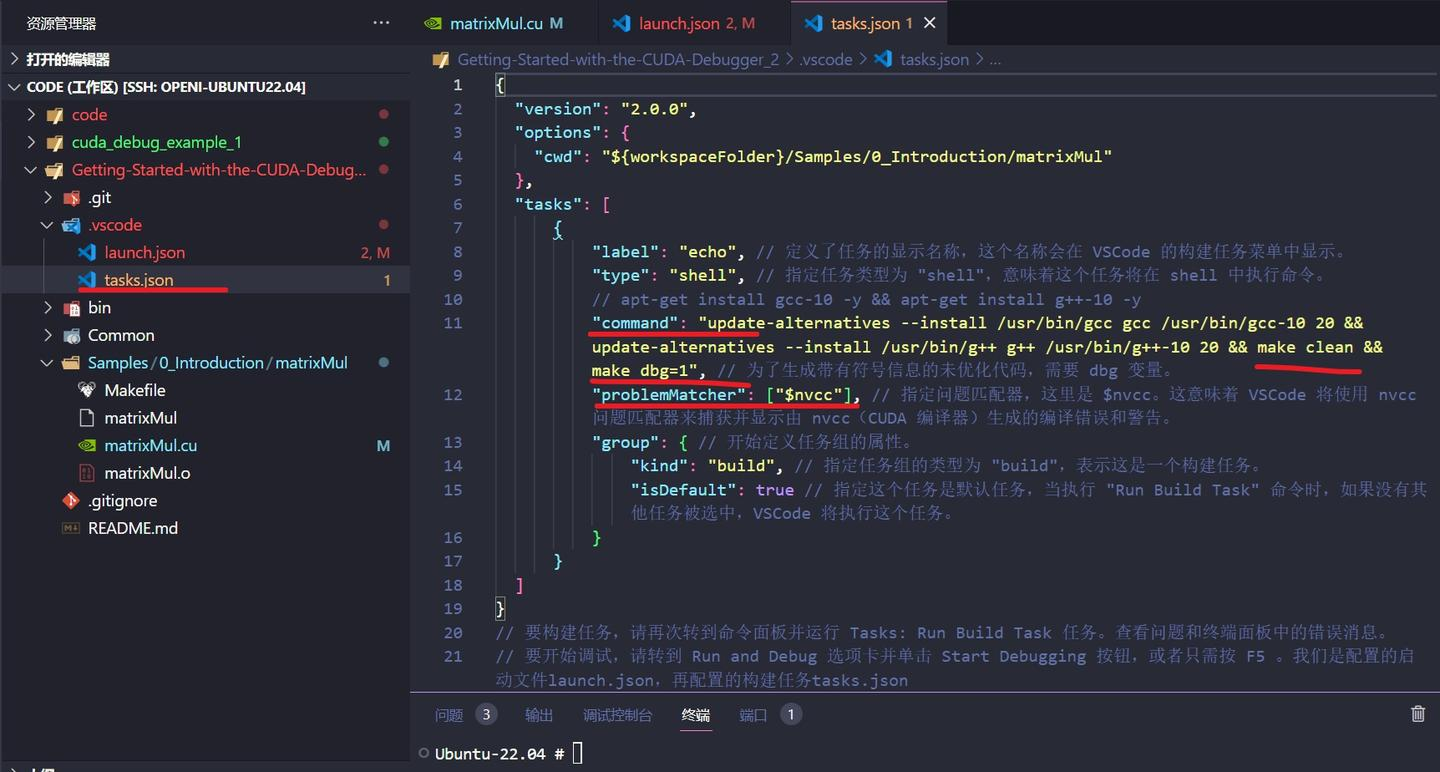Click the NVIDIA icon on the matrixMul.cu tab
This screenshot has height=772, width=1440.
point(432,23)
